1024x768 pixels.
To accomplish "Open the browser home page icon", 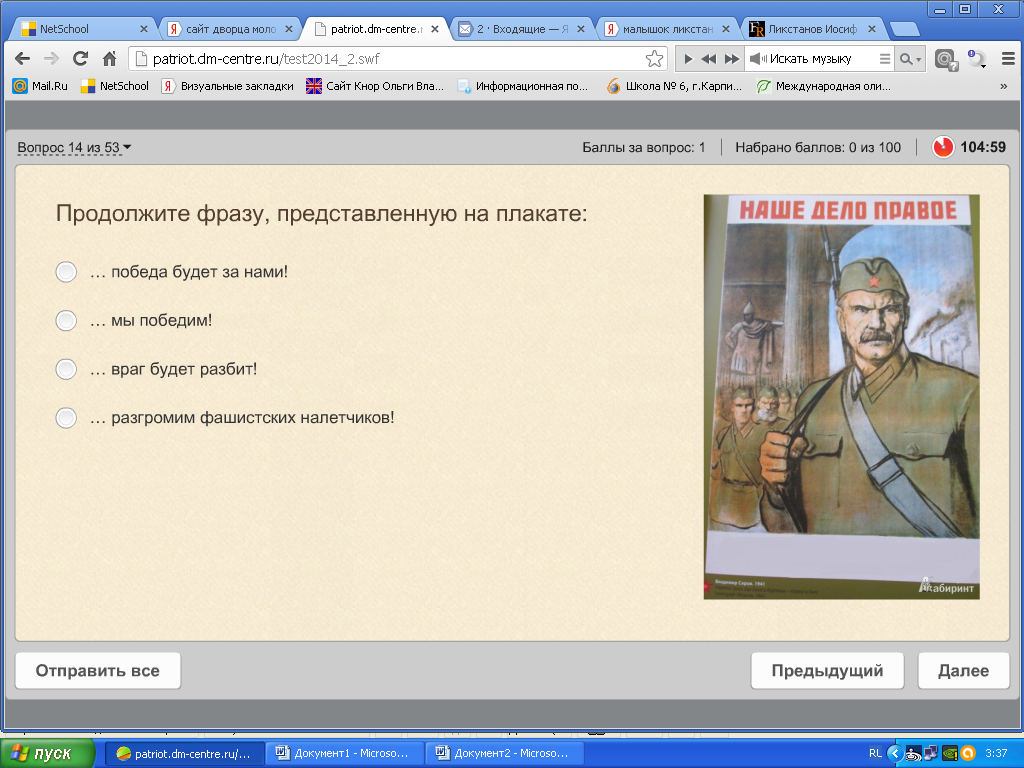I will [110, 59].
